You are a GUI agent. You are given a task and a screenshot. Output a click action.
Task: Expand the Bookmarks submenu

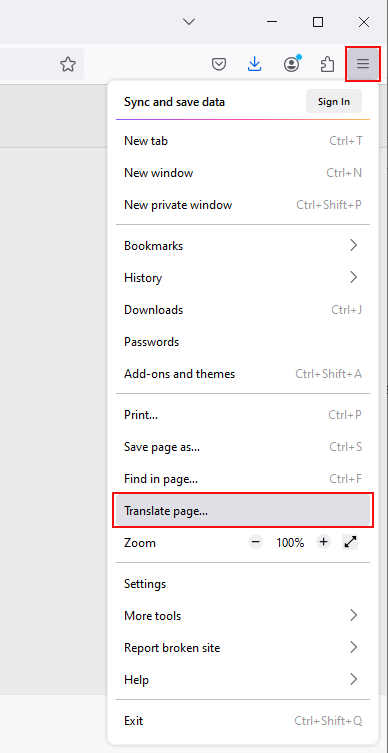243,245
